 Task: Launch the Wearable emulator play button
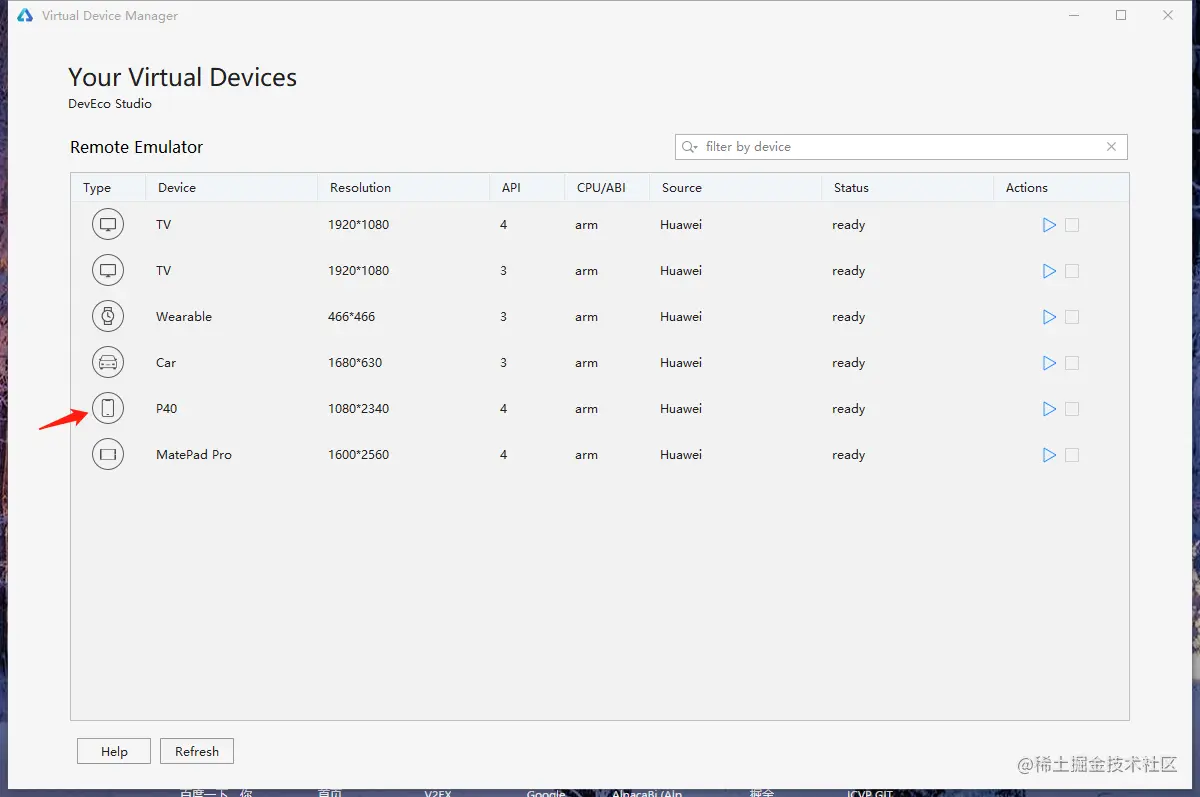click(1049, 317)
